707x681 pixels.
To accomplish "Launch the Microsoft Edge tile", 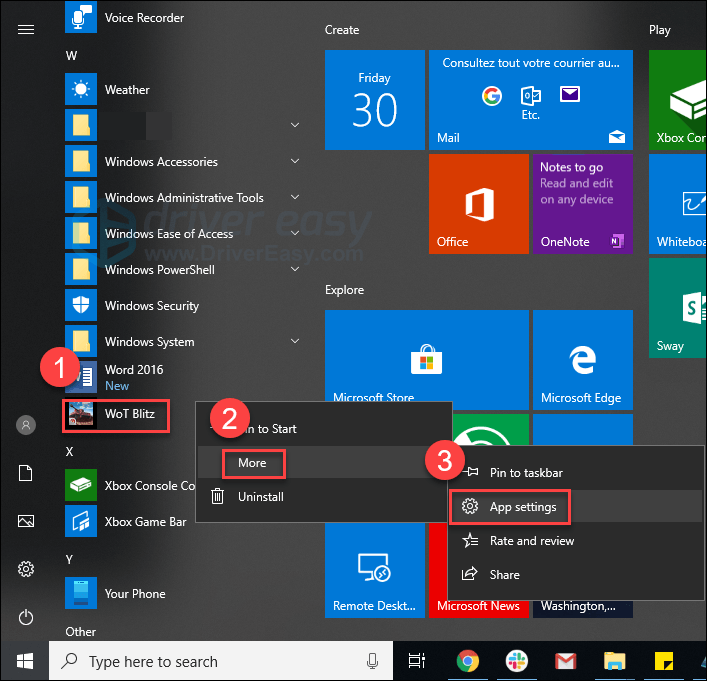I will click(583, 360).
